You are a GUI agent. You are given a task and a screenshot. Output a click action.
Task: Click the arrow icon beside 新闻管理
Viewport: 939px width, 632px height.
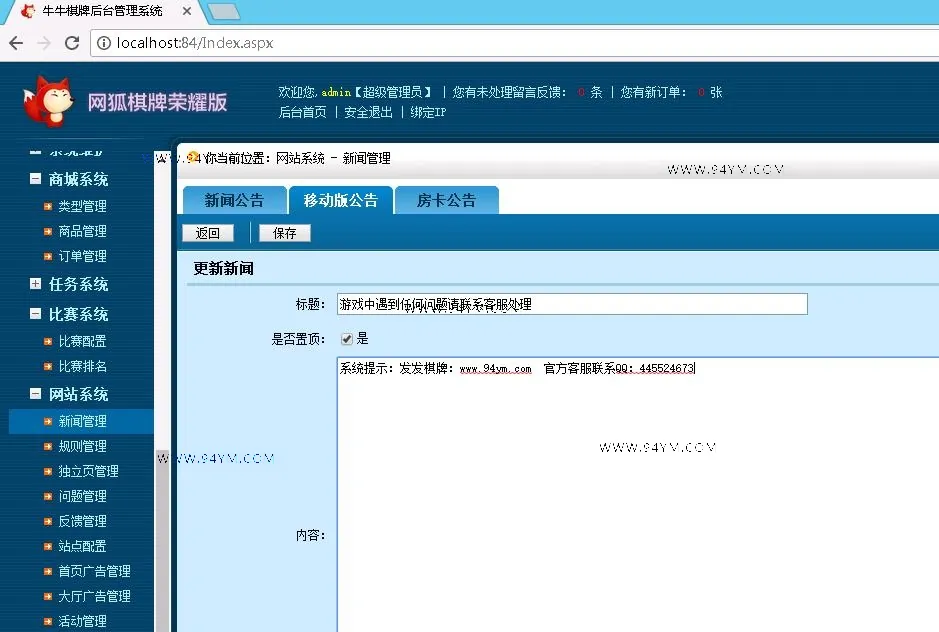point(48,422)
